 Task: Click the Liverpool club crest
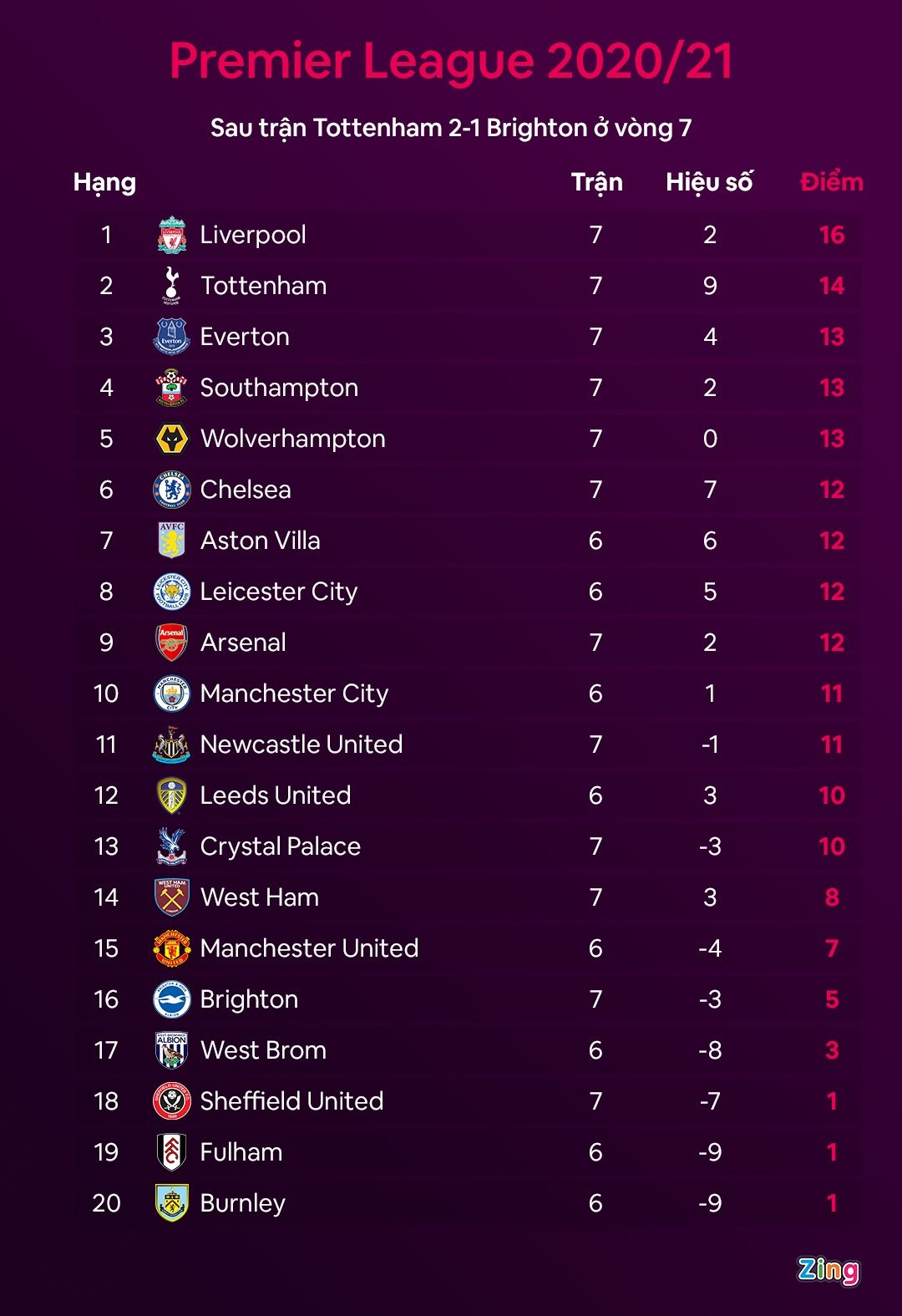point(172,235)
